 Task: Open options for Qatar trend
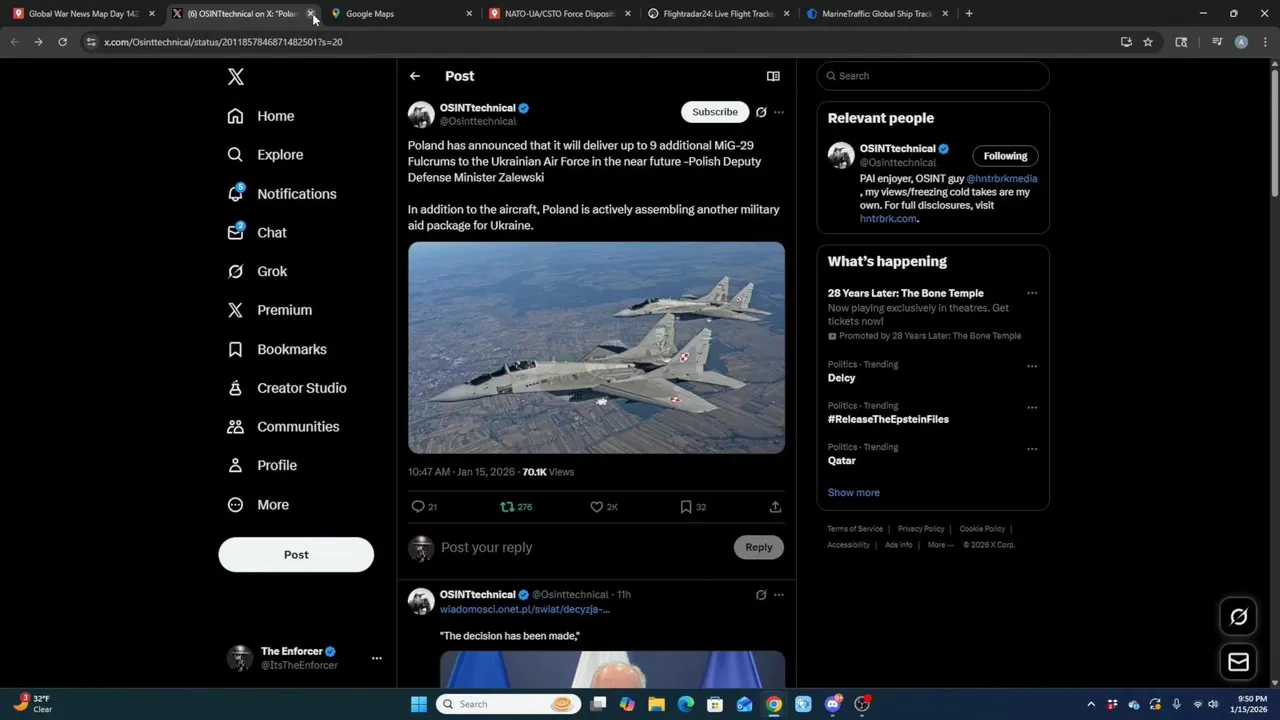(1032, 449)
